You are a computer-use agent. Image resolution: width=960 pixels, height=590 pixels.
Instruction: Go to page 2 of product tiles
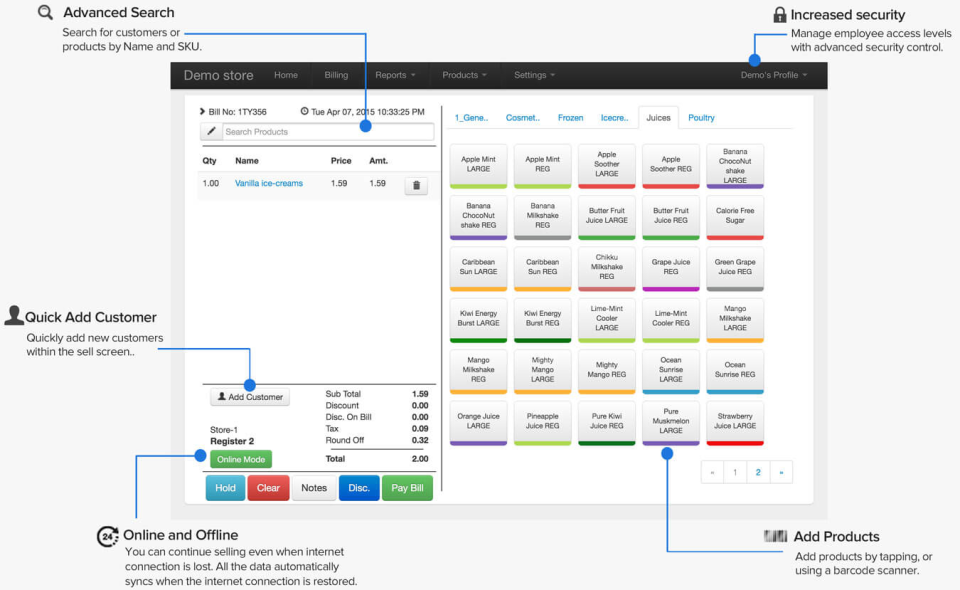pos(758,471)
